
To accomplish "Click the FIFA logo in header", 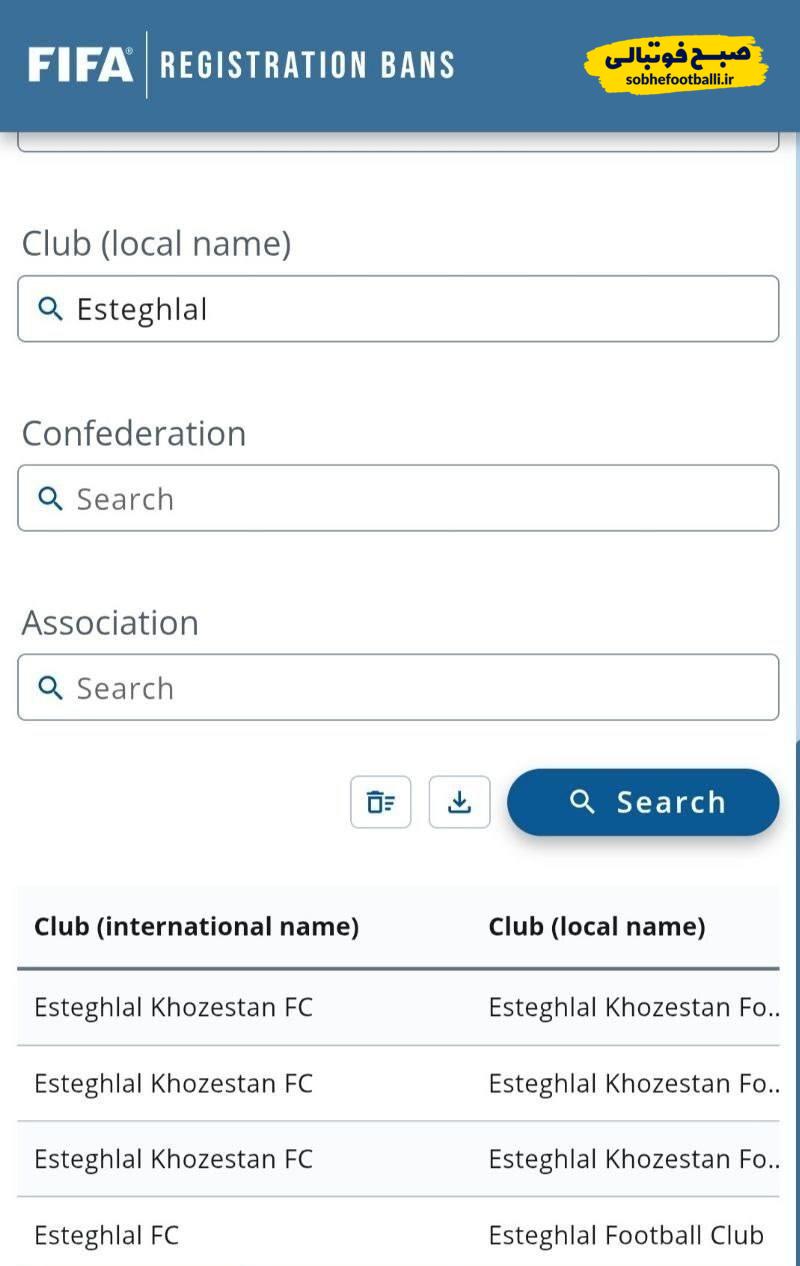I will [80, 65].
